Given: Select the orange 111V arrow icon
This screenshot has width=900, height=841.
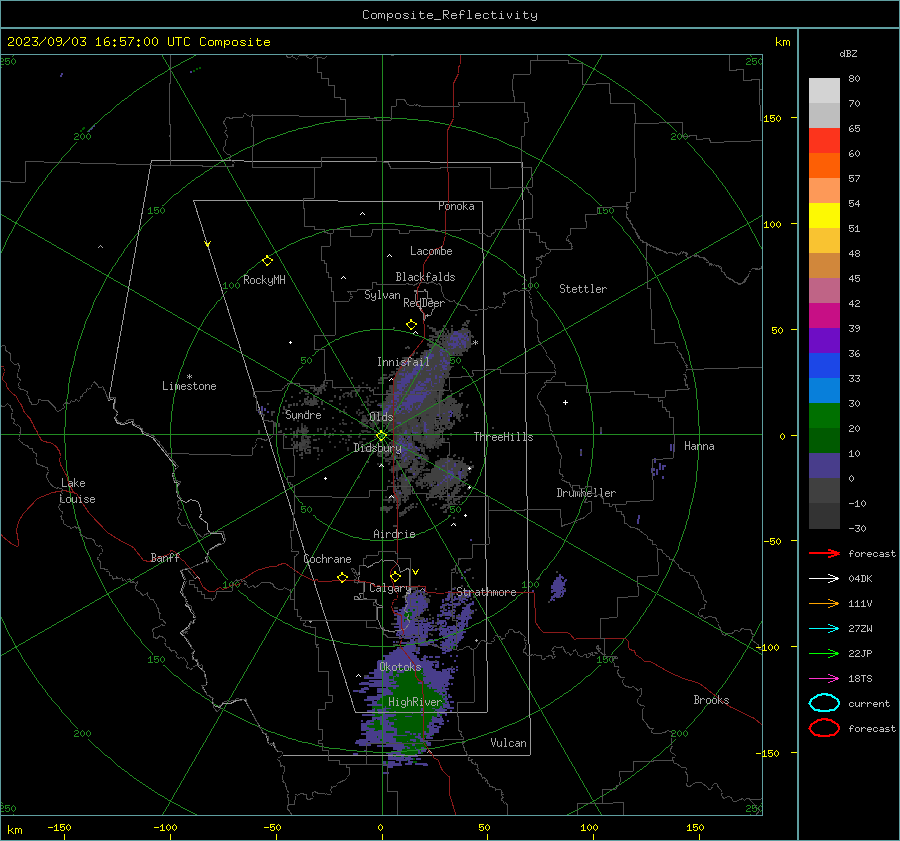Looking at the screenshot, I should [824, 603].
